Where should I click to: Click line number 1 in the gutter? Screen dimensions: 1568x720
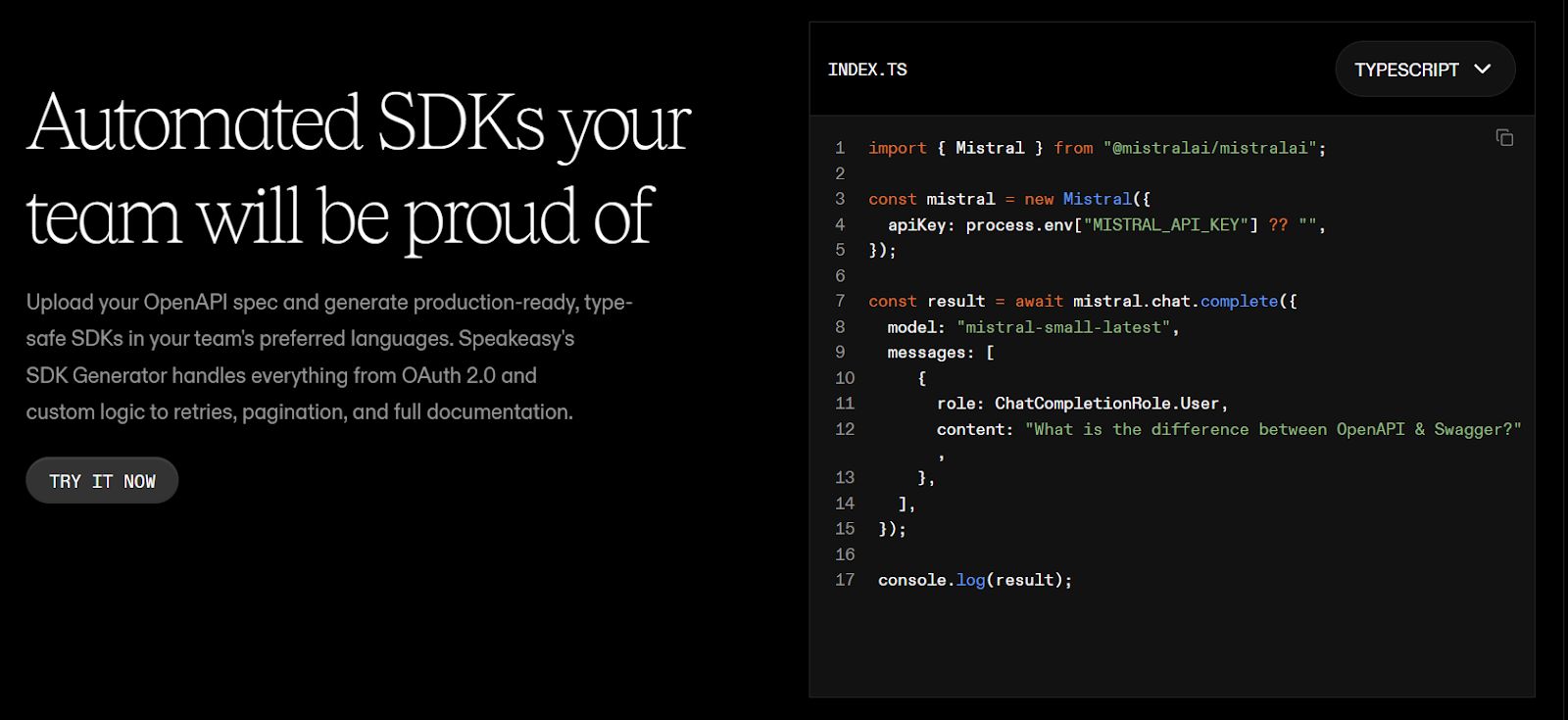click(840, 148)
